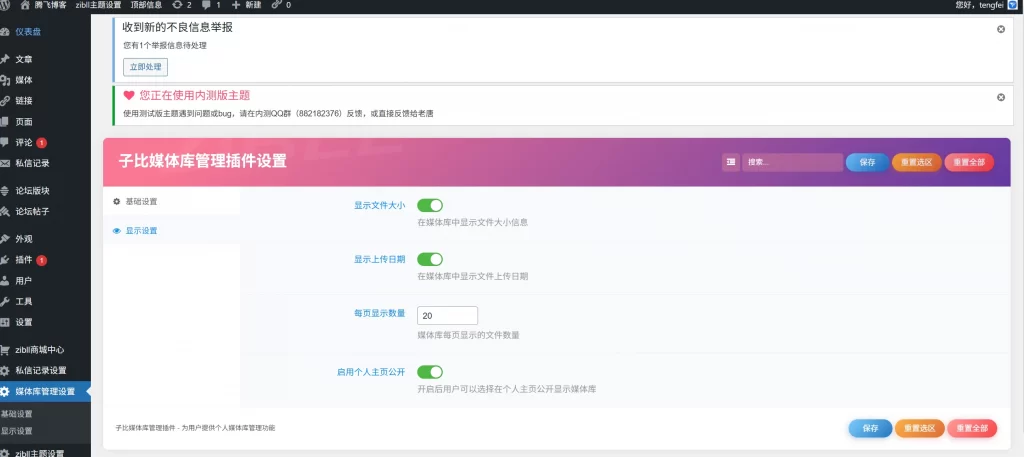Open 基础设置 submenu in the admin sidebar
This screenshot has width=1024, height=457.
point(17,414)
